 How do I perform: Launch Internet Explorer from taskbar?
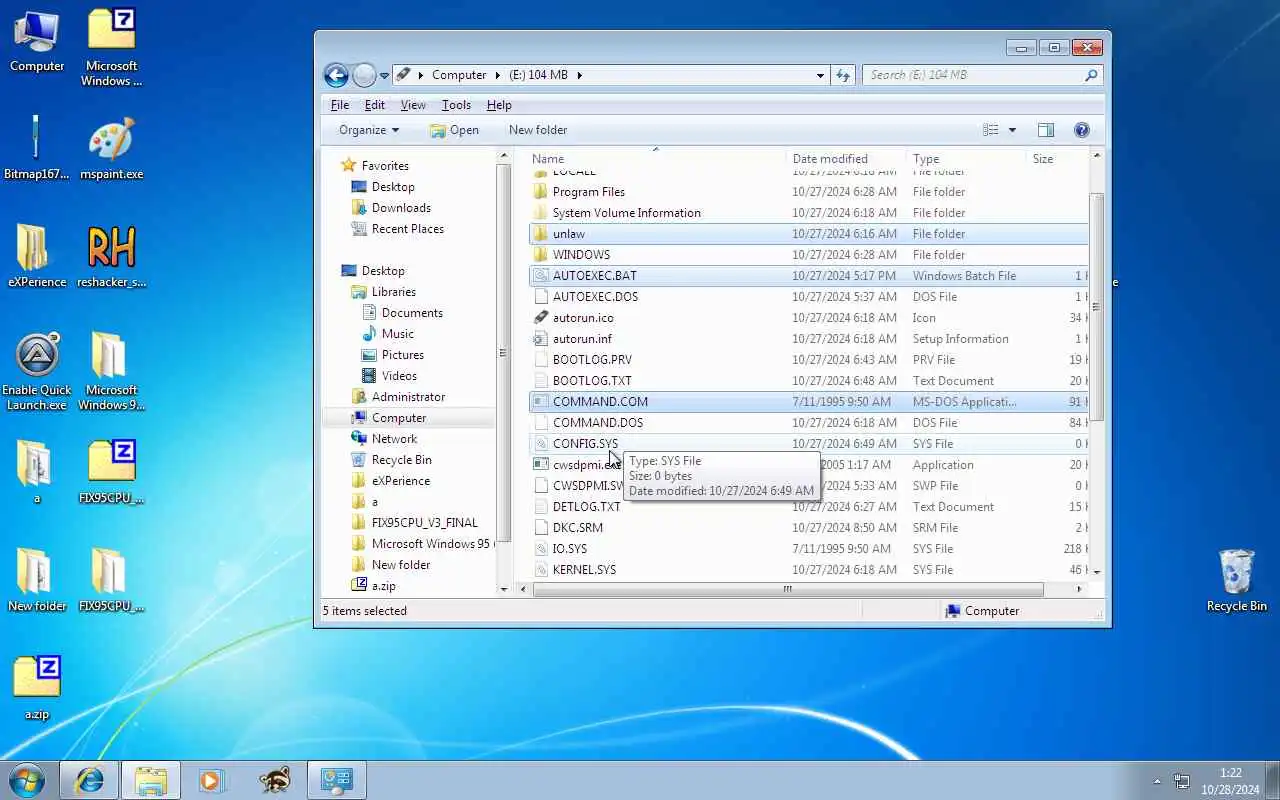(x=89, y=780)
